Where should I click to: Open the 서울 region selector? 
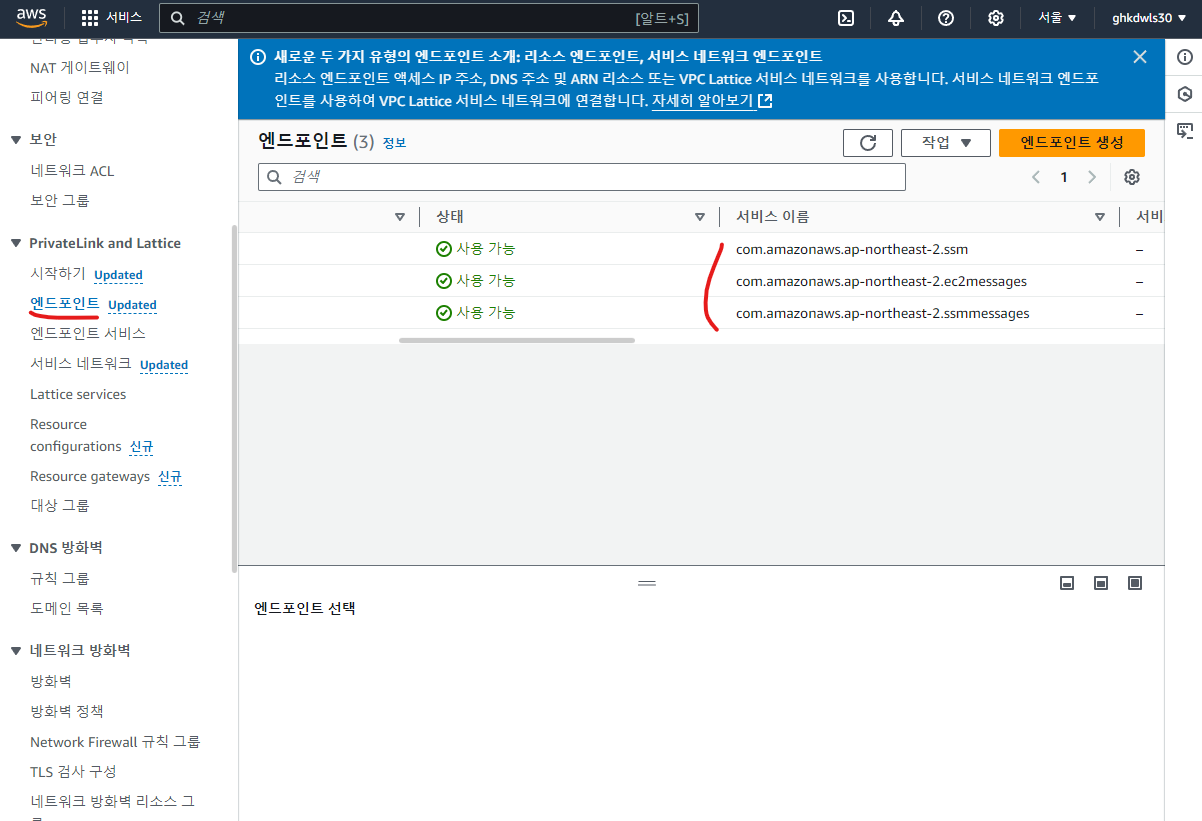(1057, 18)
